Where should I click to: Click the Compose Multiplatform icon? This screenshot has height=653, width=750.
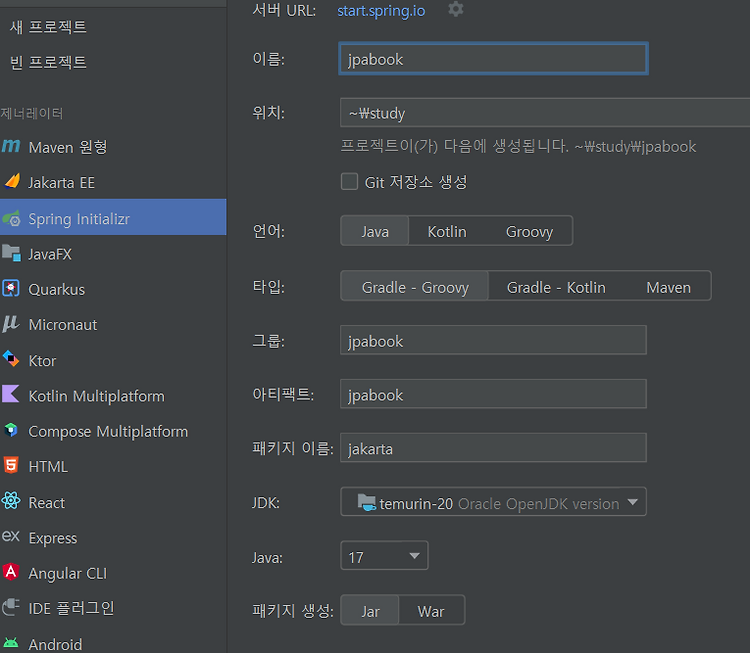11,430
